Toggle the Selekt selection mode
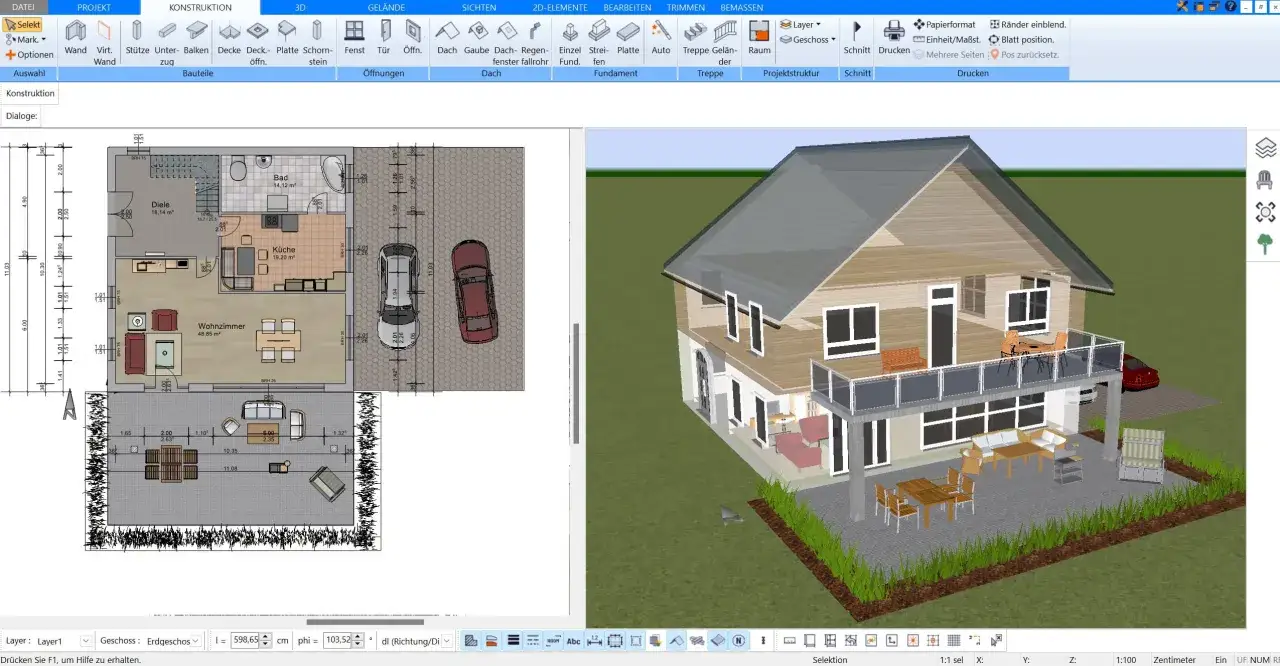The height and width of the screenshot is (666, 1280). pyautogui.click(x=23, y=24)
